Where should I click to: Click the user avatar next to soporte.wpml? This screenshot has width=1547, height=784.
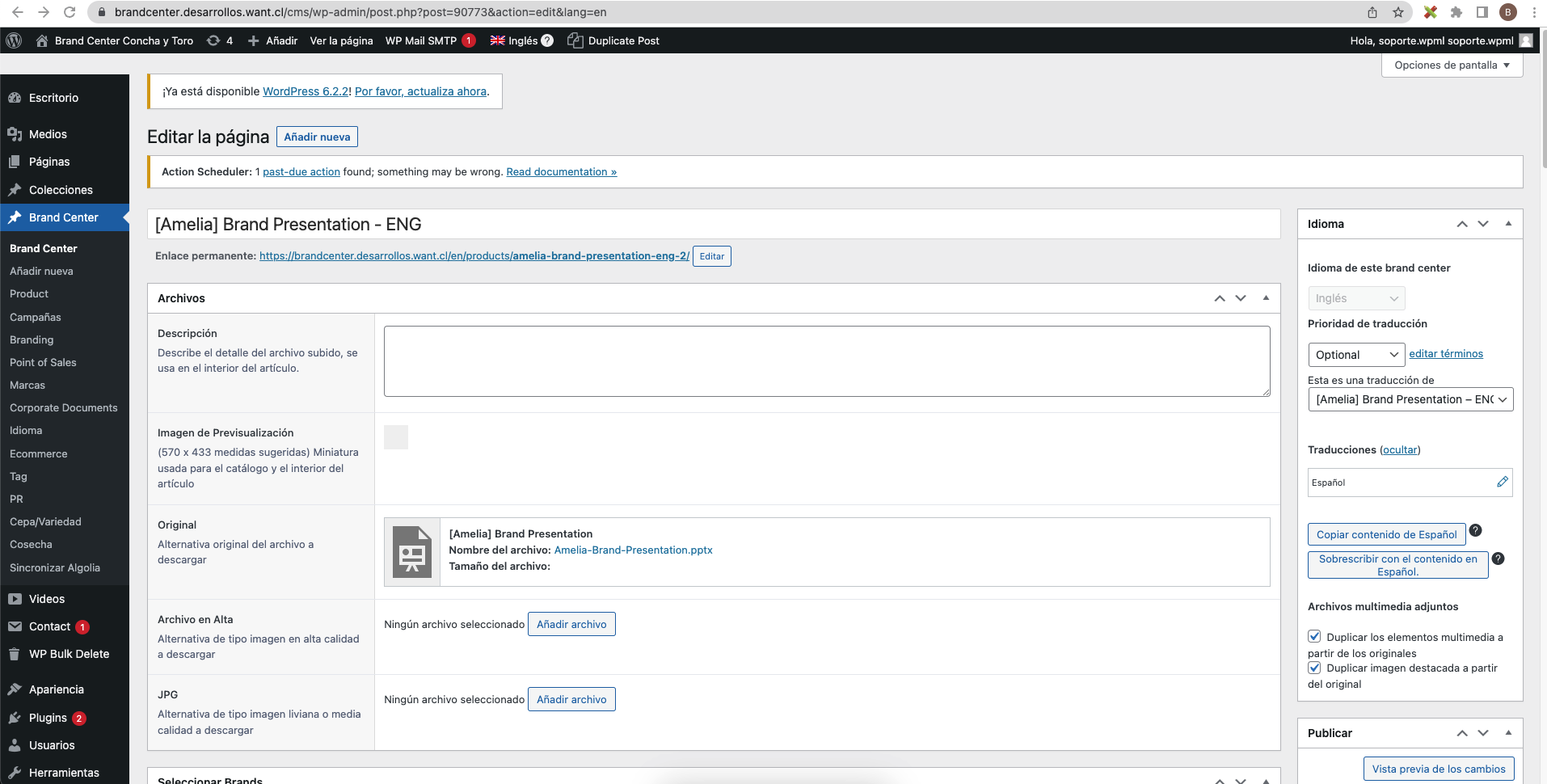pos(1526,40)
